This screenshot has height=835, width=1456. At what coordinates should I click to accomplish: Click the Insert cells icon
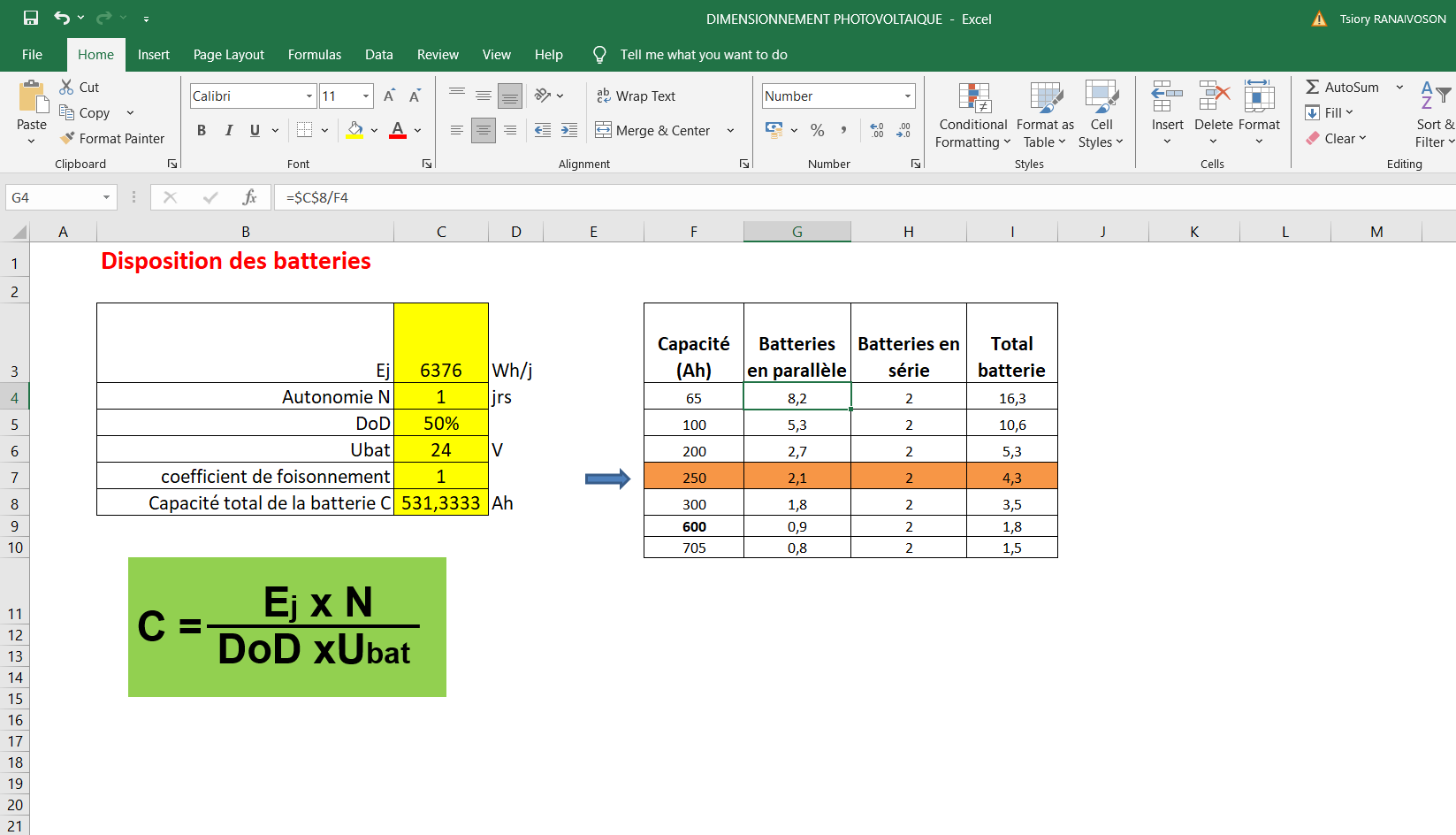point(1167,96)
